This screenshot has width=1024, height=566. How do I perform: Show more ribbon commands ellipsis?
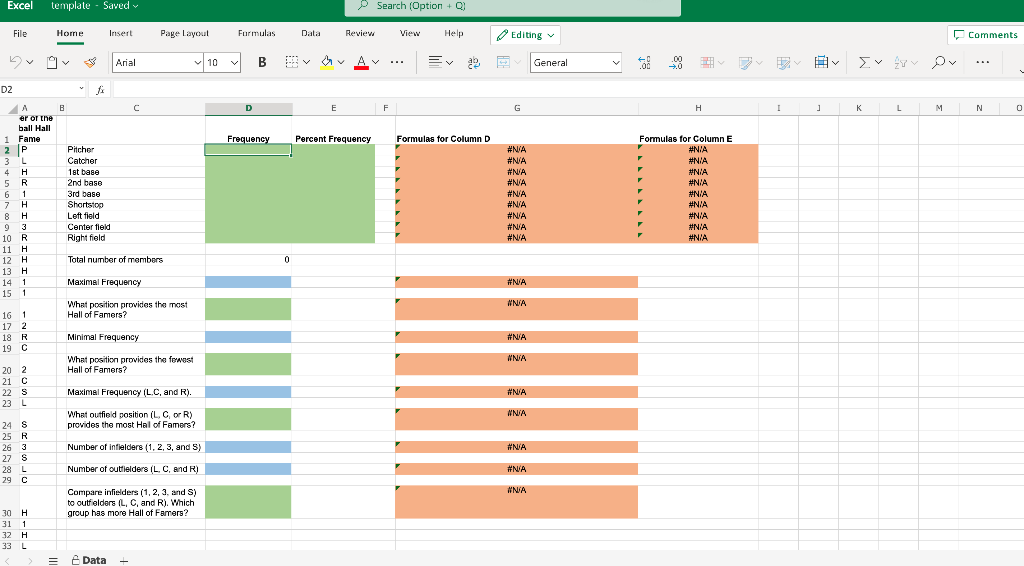982,62
